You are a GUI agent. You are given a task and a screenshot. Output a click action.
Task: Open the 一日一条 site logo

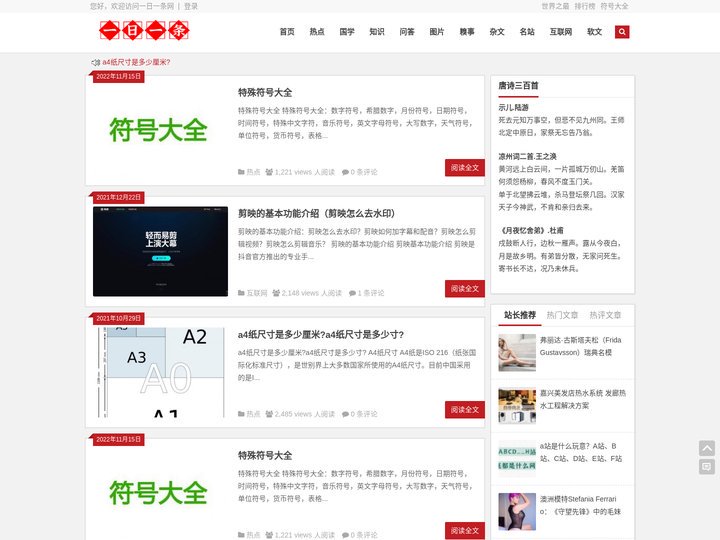pos(144,31)
